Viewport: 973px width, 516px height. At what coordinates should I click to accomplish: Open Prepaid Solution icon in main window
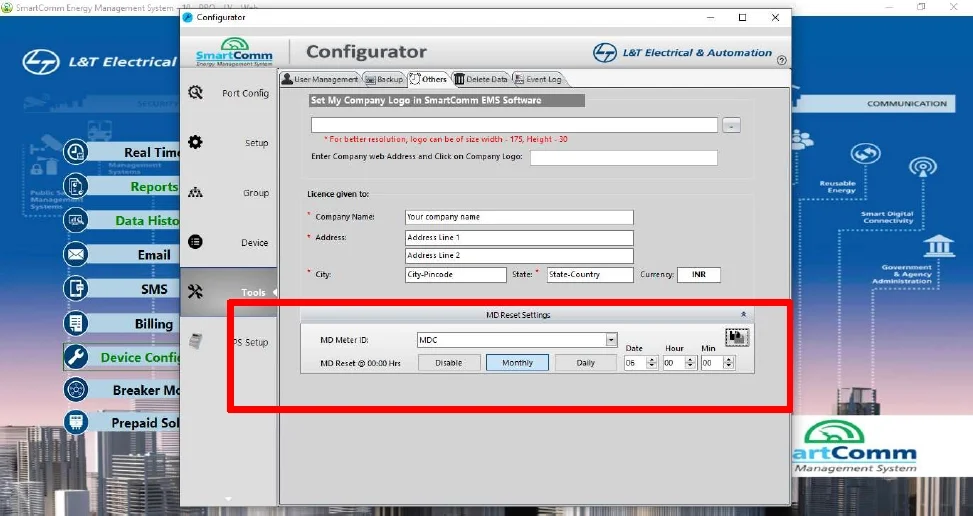pos(76,422)
